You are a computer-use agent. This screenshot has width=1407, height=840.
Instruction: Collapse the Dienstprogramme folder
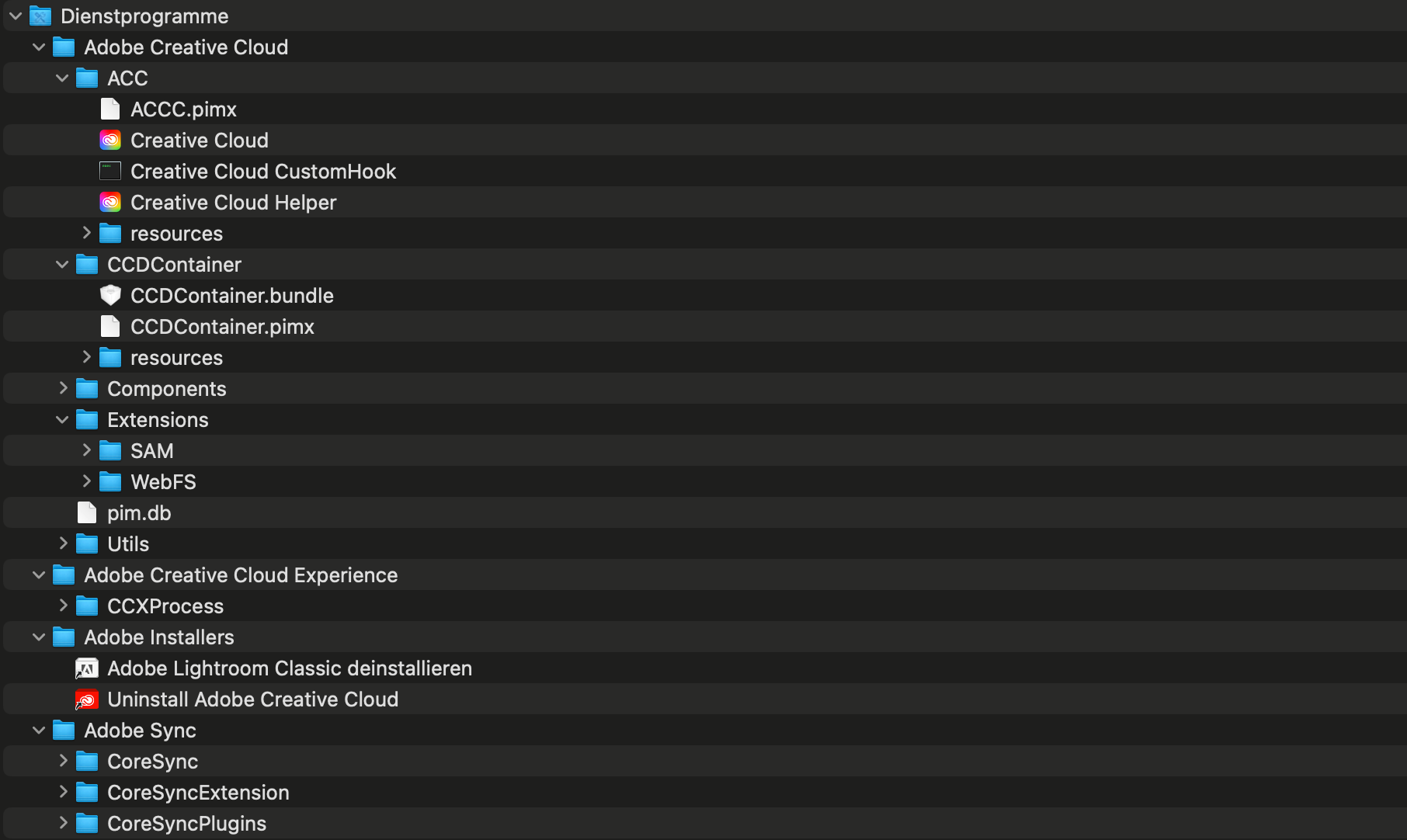16,16
